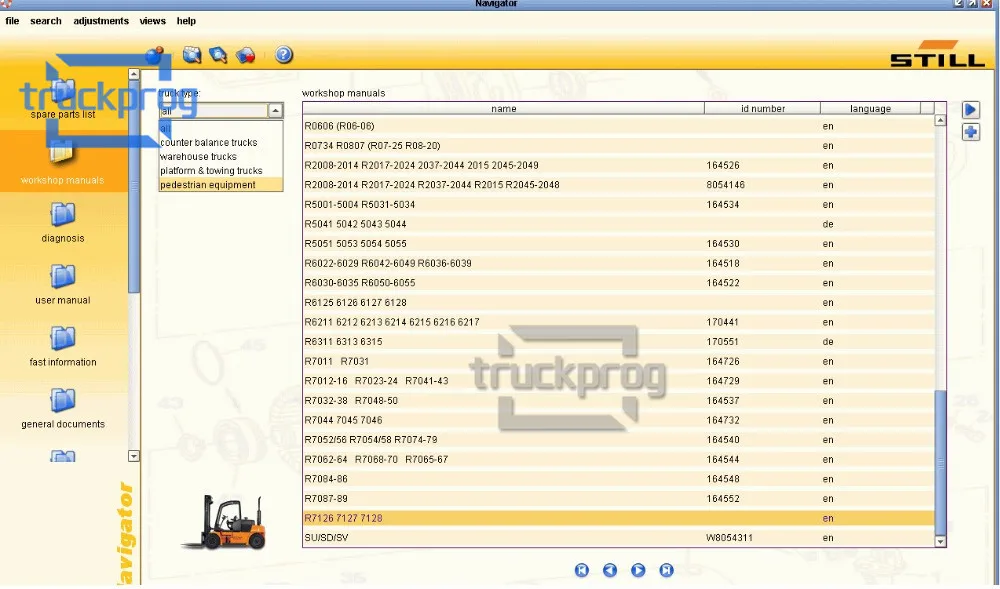The image size is (1000, 589).
Task: Click the general documents sidebar label
Action: 62,425
